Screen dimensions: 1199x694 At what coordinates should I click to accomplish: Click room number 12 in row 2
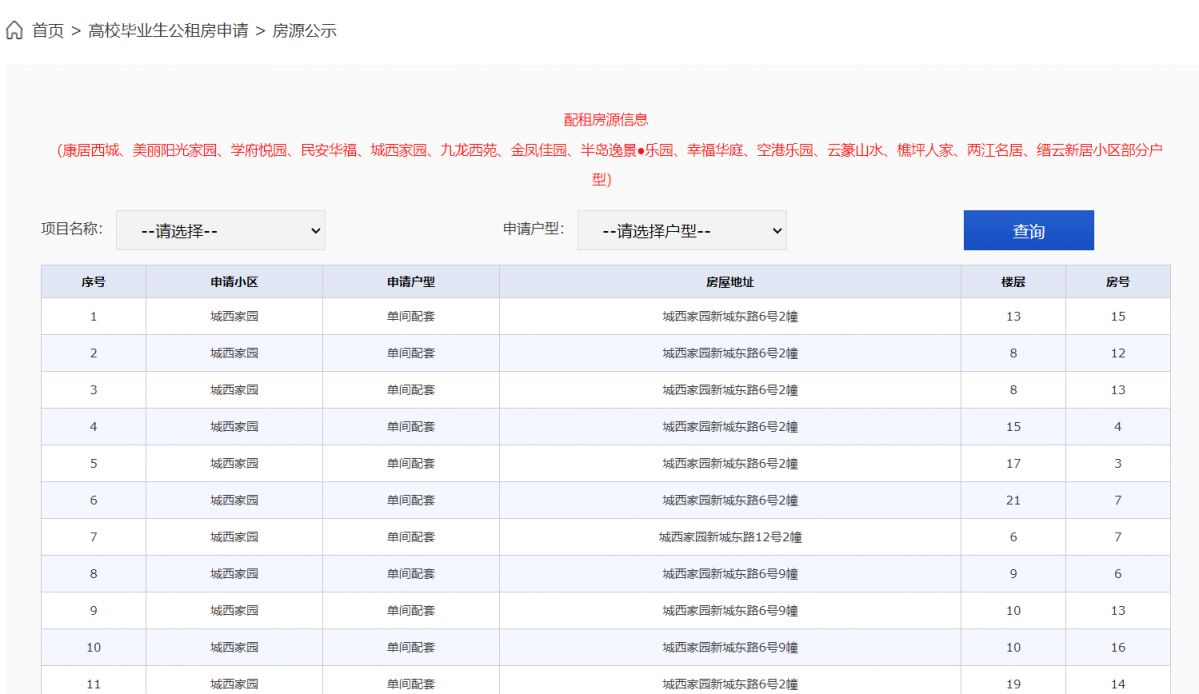tap(1118, 353)
